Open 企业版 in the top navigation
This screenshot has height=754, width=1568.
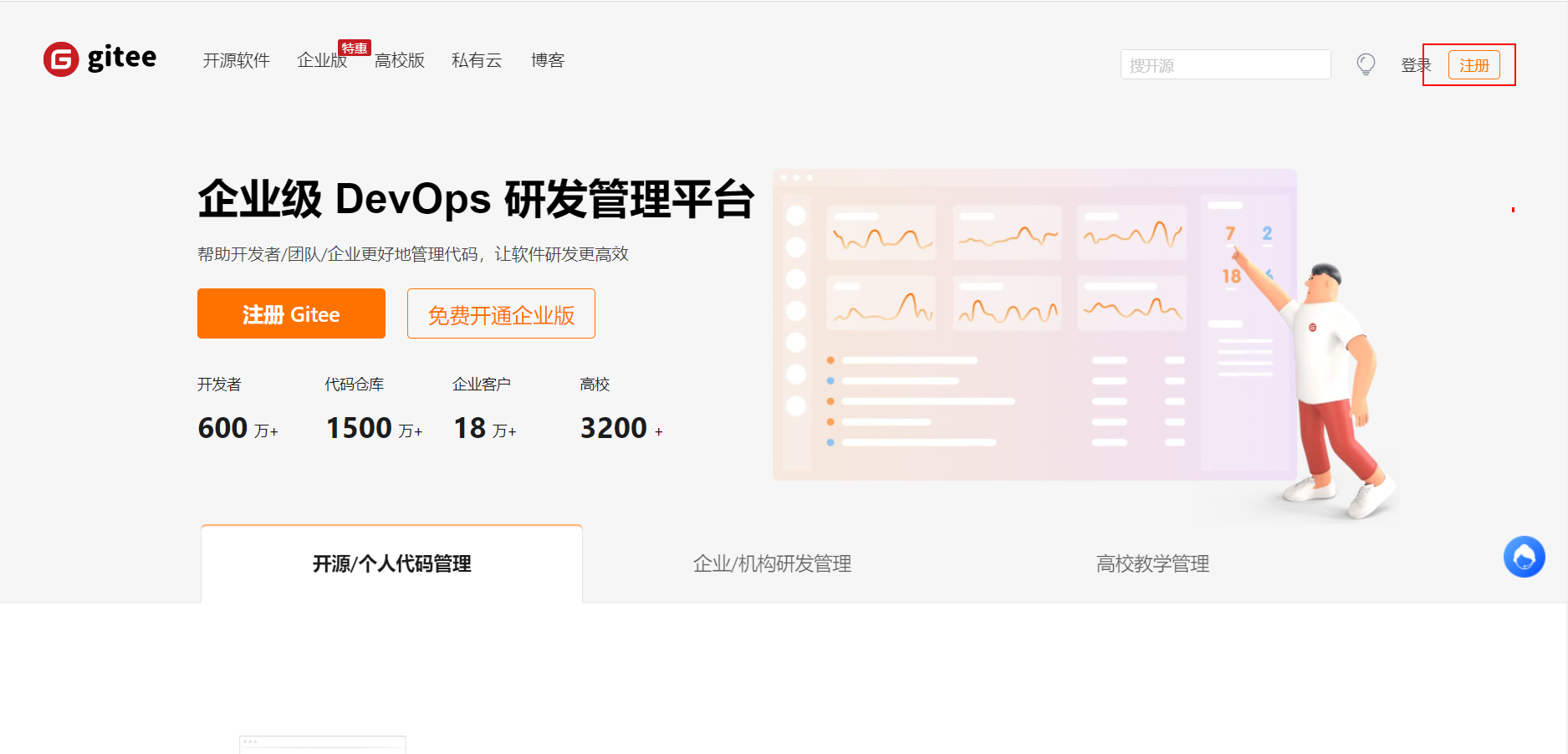coord(322,60)
